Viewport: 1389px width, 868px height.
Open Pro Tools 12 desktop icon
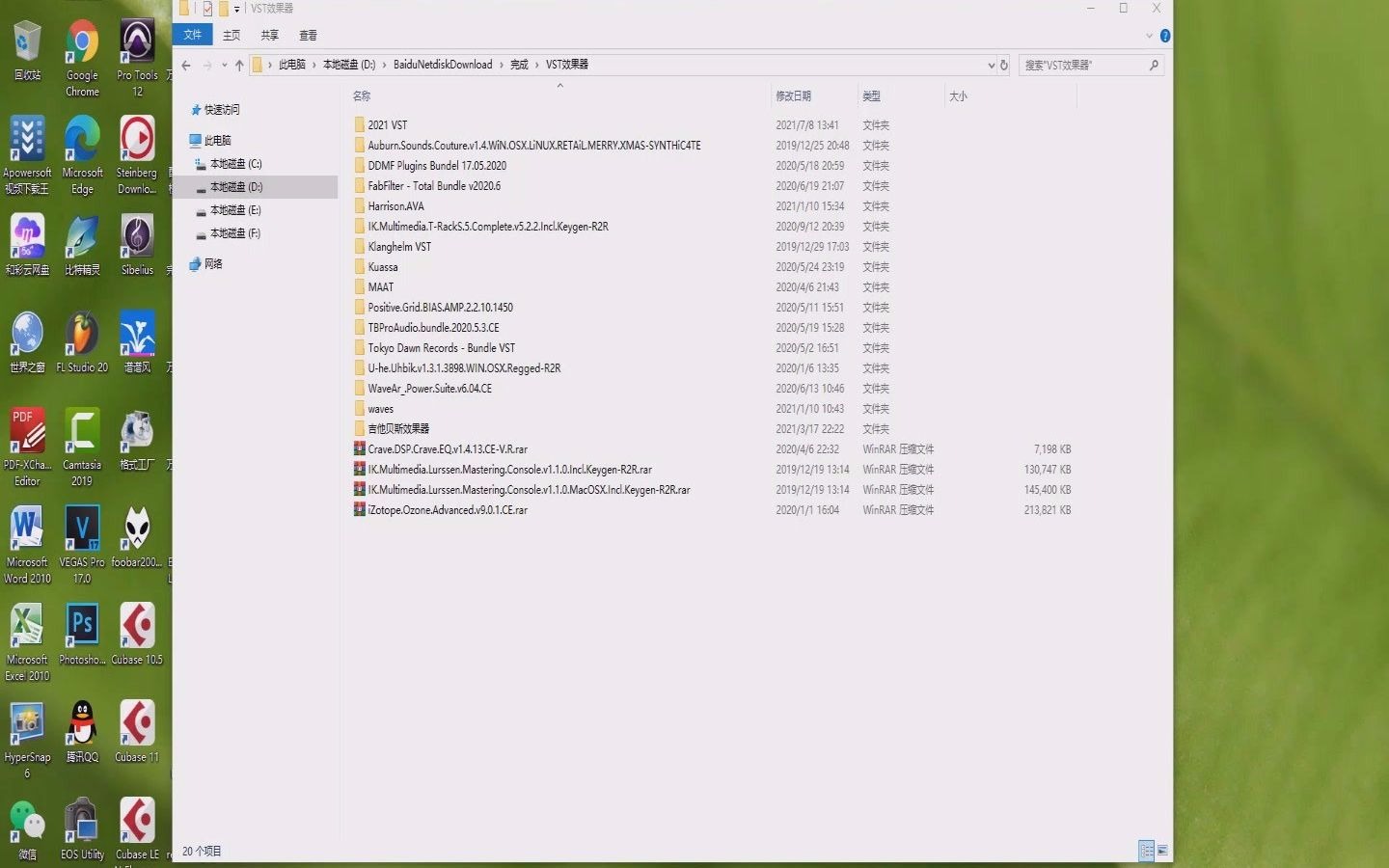point(137,58)
